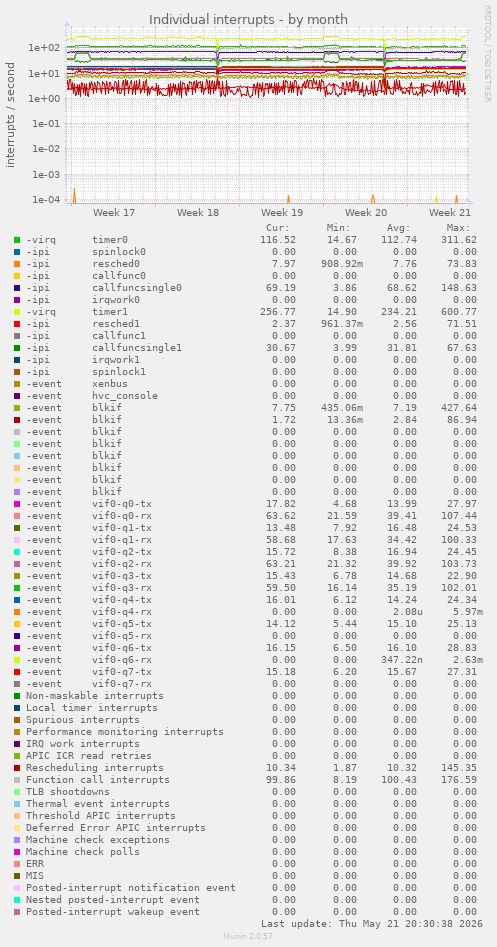Select the callfuncsingle0 legend label
The height and width of the screenshot is (947, 497).
[x=137, y=288]
